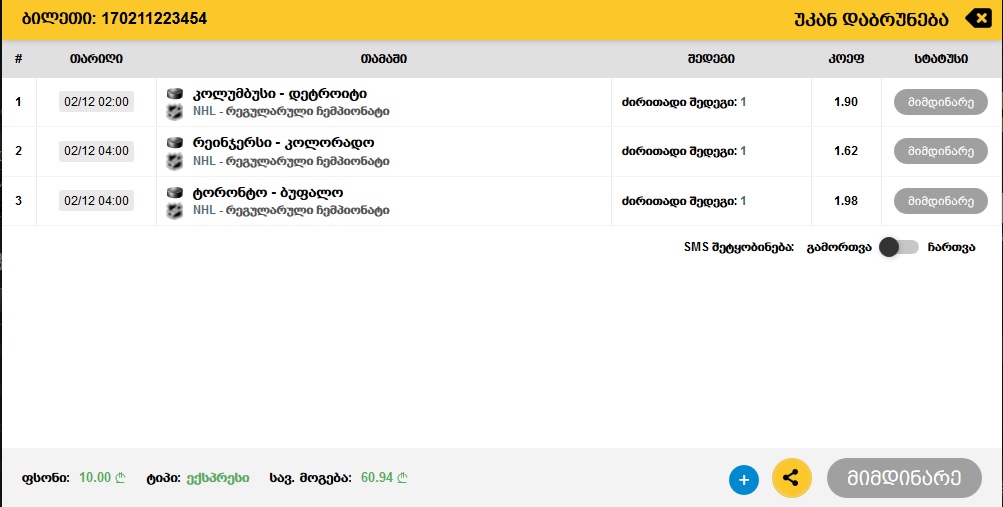The image size is (1003, 507).
Task: Click the თამაში column header
Action: [384, 59]
